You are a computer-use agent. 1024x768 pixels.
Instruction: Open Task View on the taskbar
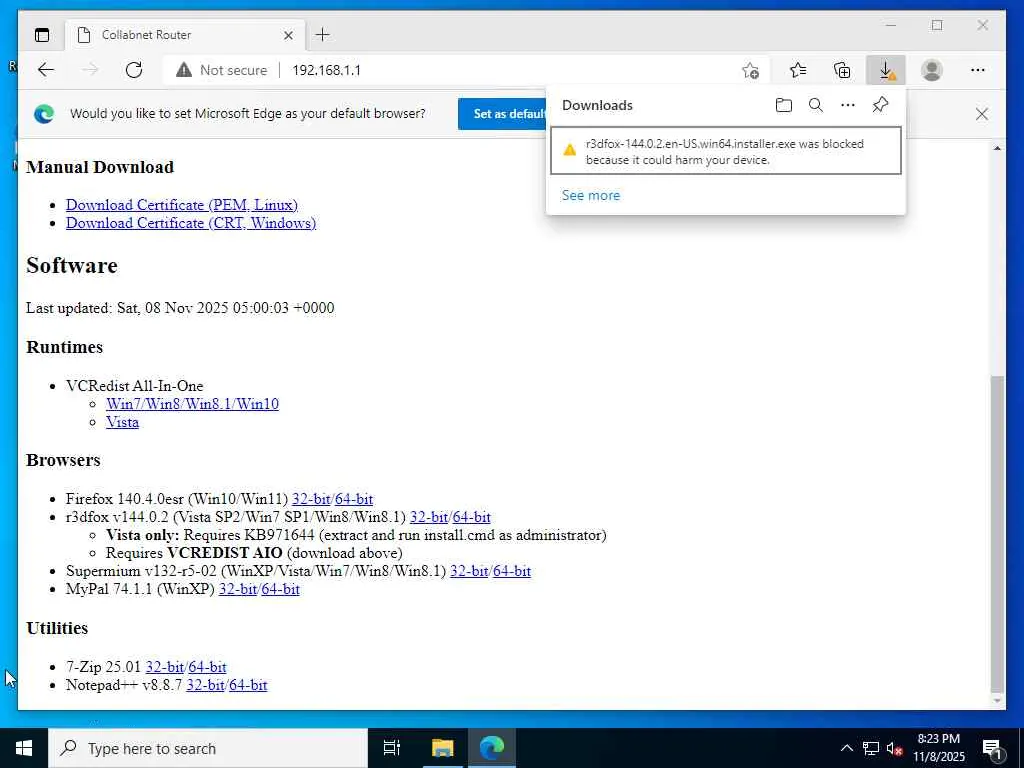click(392, 748)
